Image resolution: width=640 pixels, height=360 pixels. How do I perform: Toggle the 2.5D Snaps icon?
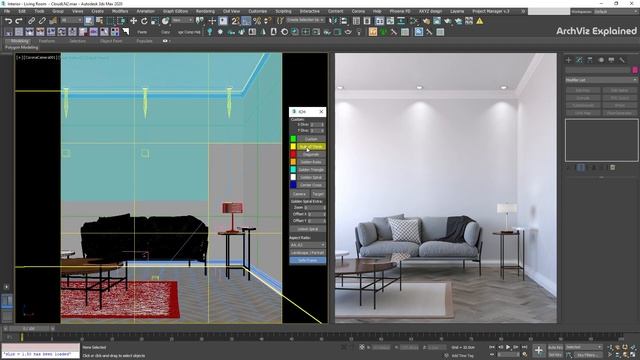(235, 20)
